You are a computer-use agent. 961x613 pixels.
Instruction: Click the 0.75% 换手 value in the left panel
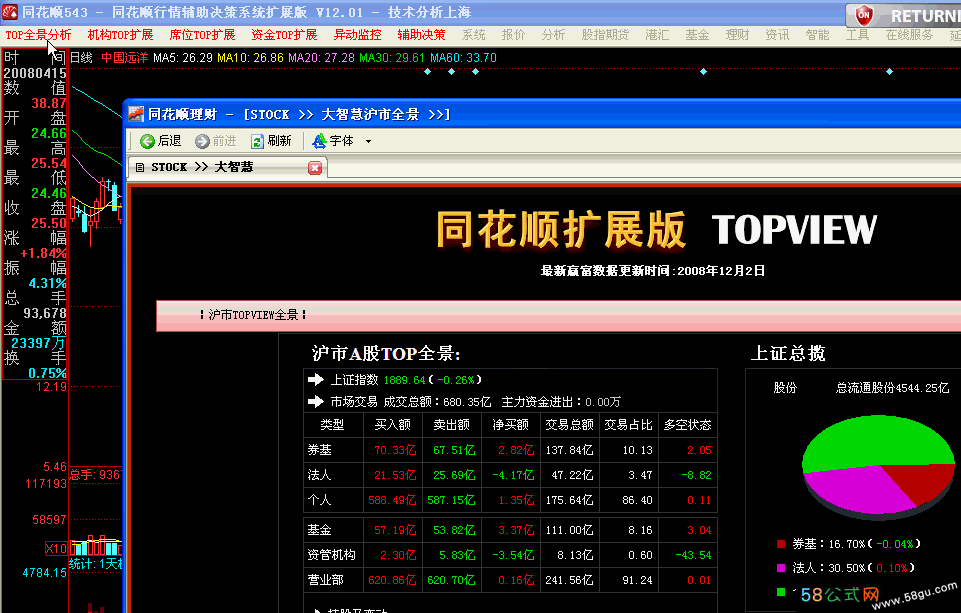[47, 373]
